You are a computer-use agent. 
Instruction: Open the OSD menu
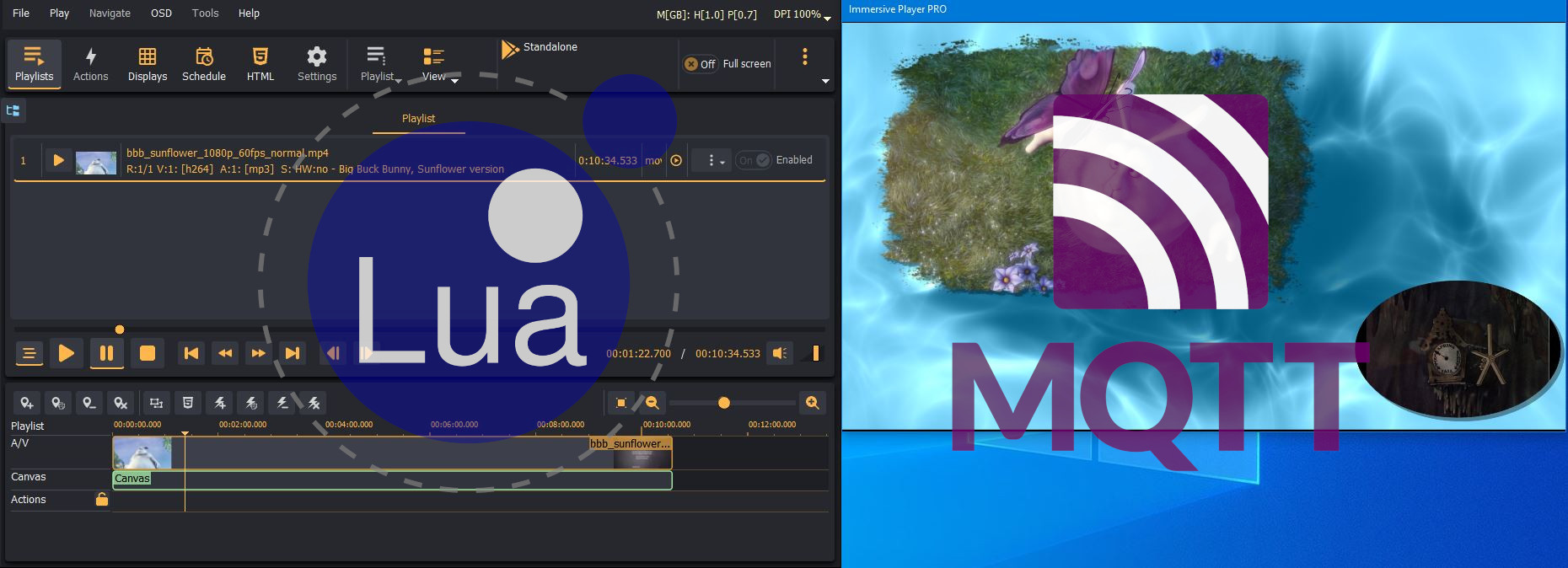point(161,13)
